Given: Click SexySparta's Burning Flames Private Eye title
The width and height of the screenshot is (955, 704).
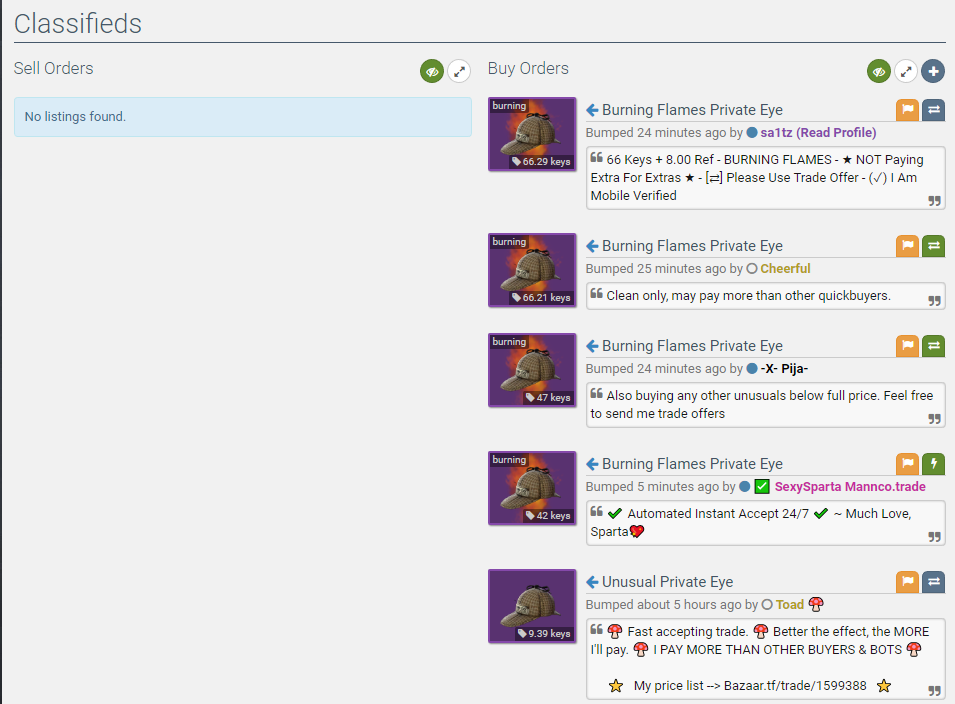Looking at the screenshot, I should (x=692, y=464).
